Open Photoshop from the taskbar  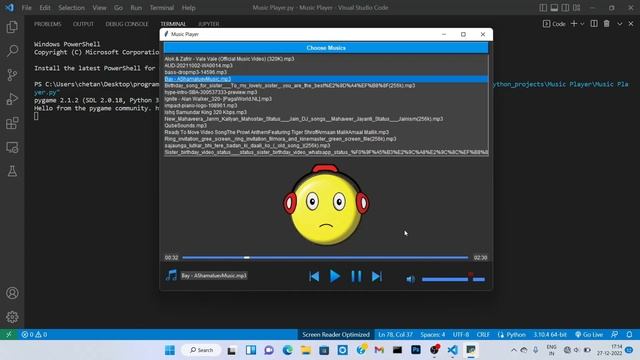tap(416, 350)
